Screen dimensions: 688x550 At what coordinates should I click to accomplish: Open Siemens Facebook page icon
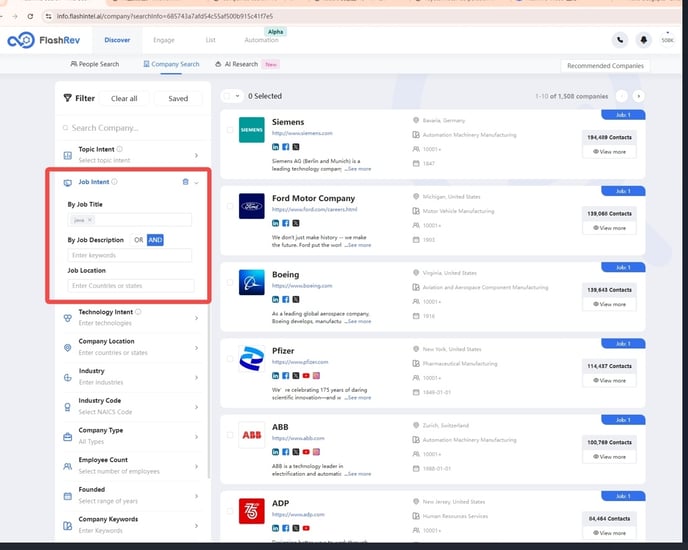pyautogui.click(x=286, y=147)
